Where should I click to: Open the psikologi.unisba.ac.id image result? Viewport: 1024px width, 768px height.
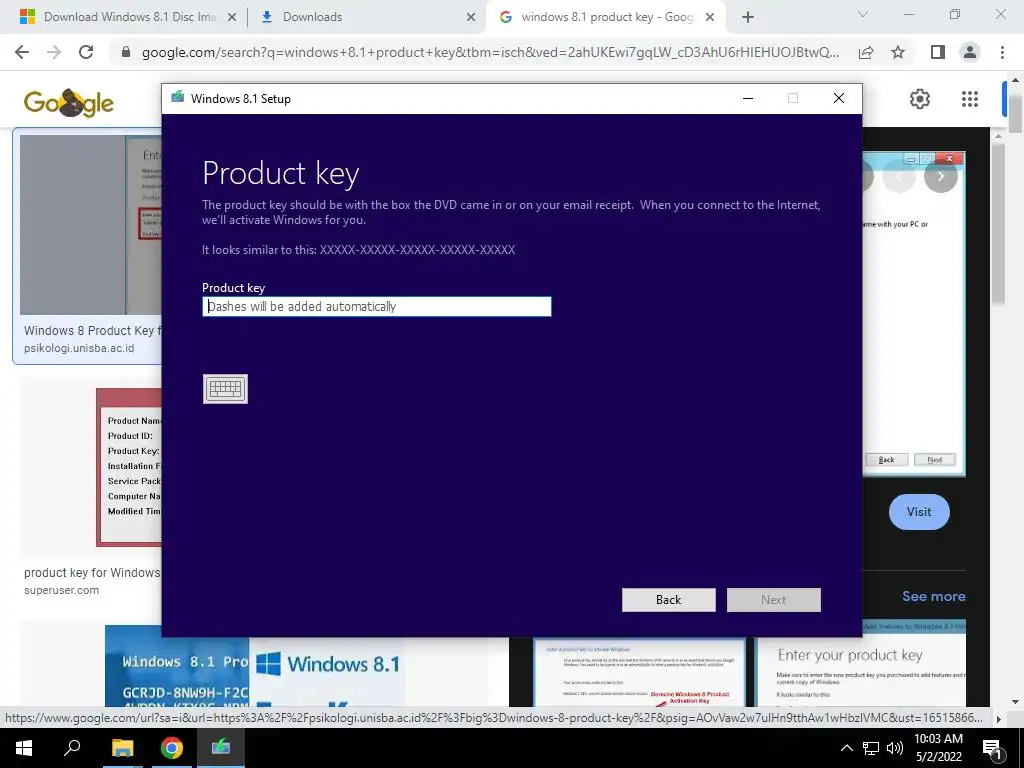(x=91, y=225)
